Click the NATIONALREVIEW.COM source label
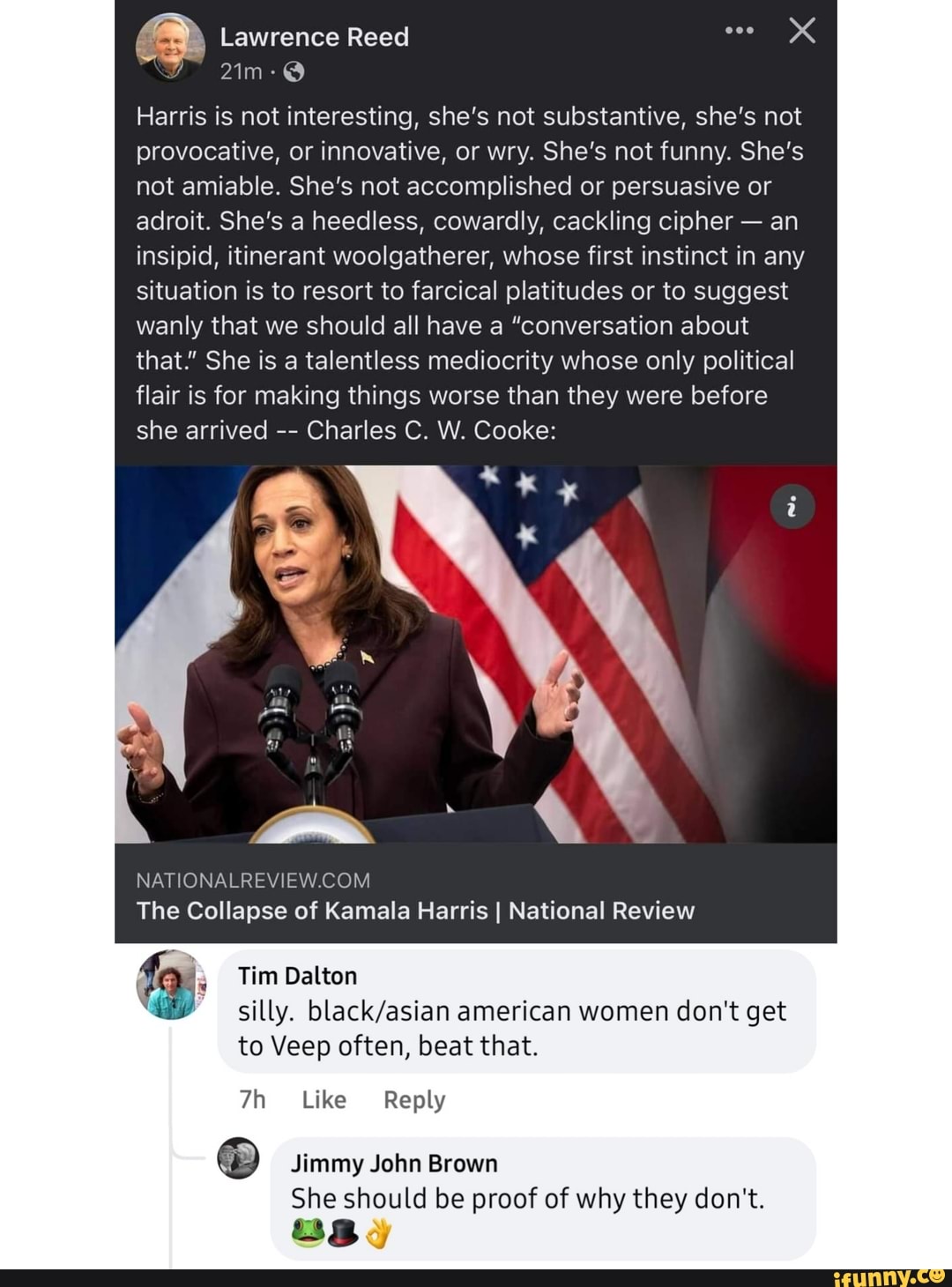 tap(253, 880)
